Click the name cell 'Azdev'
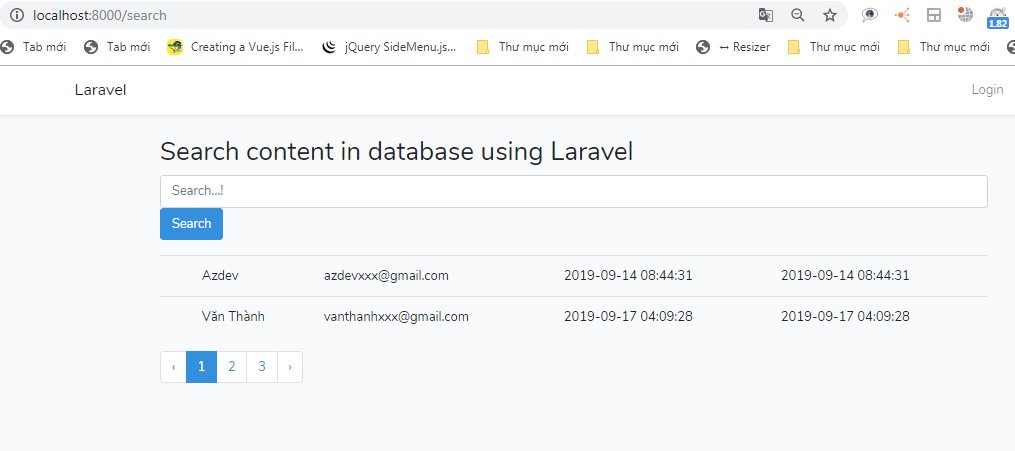The width and height of the screenshot is (1015, 451). point(220,276)
